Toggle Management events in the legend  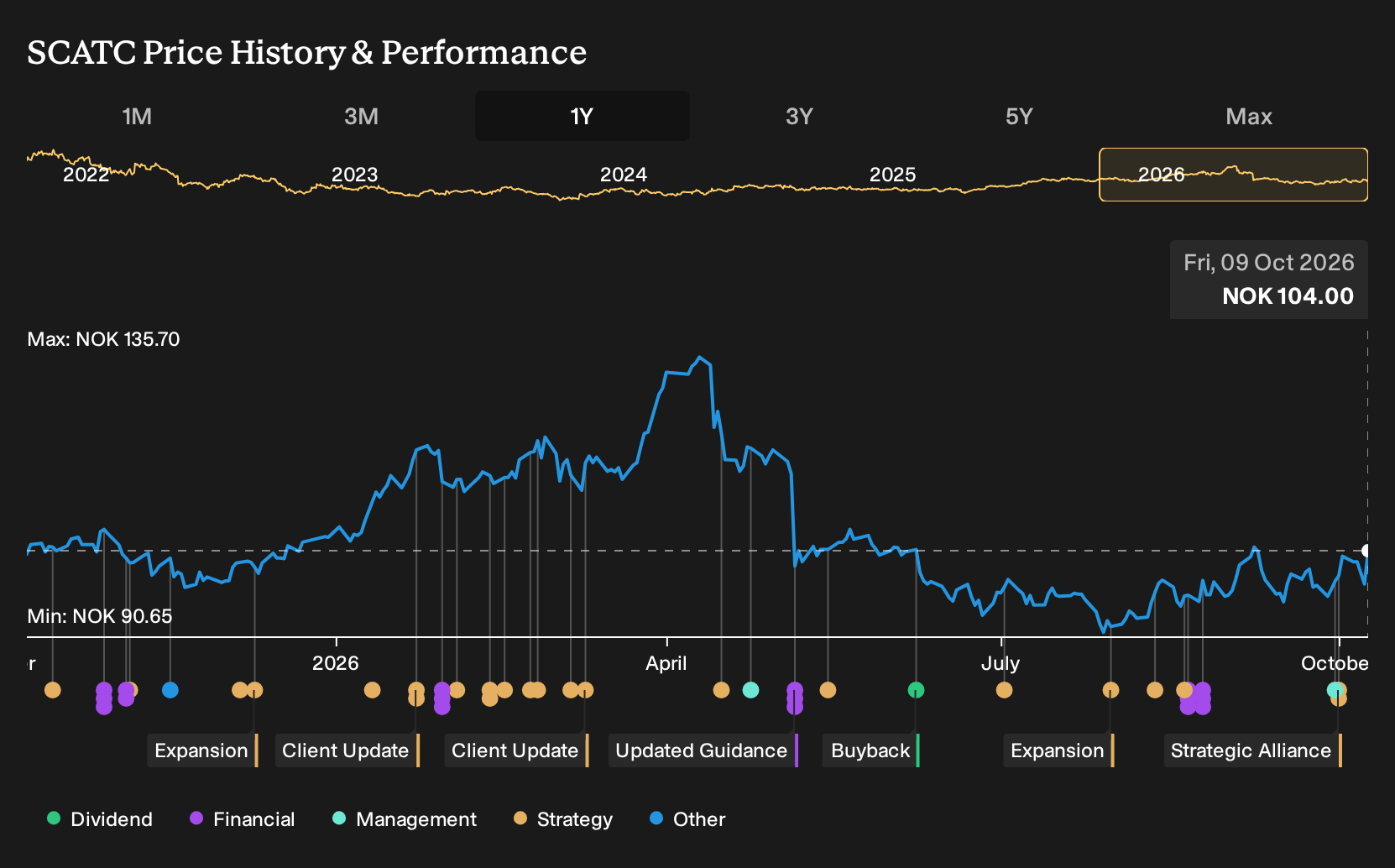coord(405,819)
